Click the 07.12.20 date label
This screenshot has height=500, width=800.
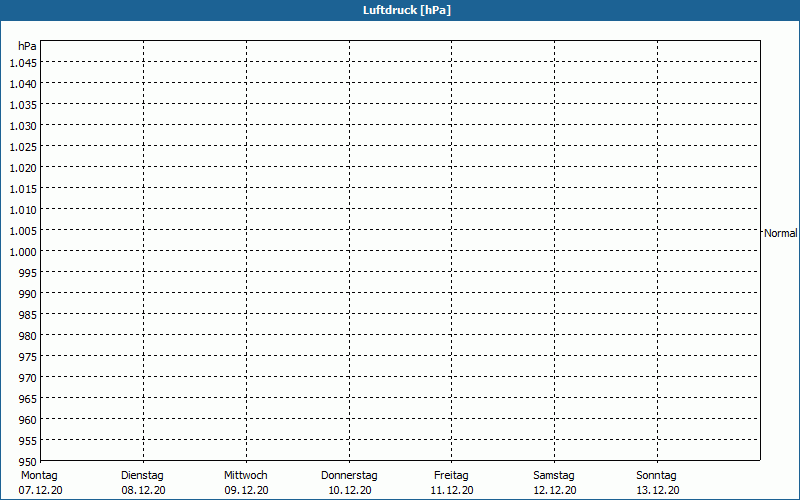coord(40,490)
